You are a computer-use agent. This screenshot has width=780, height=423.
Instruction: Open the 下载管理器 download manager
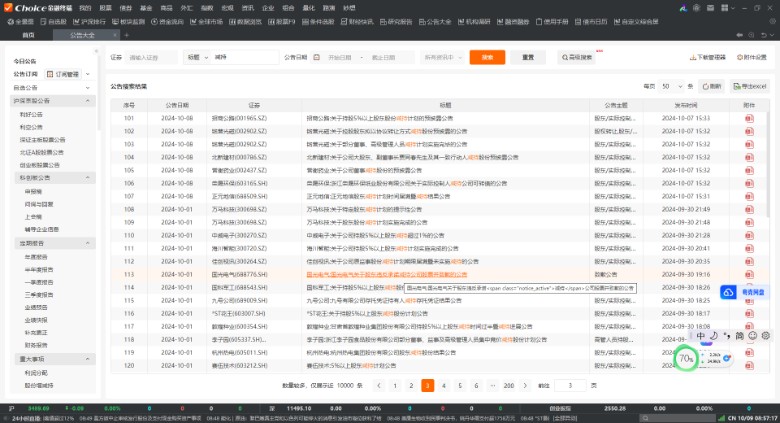click(x=714, y=57)
